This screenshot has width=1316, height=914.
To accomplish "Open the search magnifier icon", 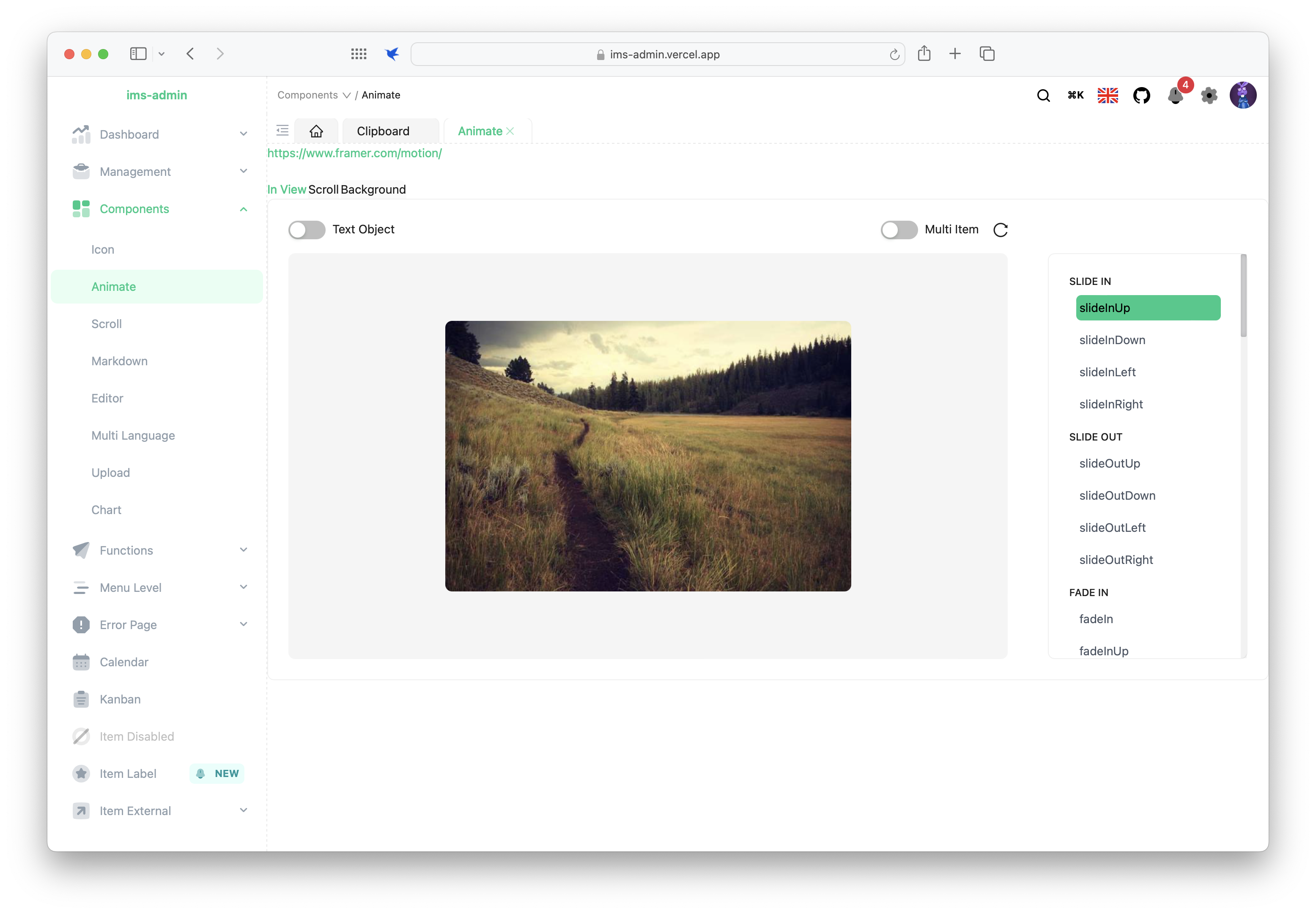I will 1043,96.
